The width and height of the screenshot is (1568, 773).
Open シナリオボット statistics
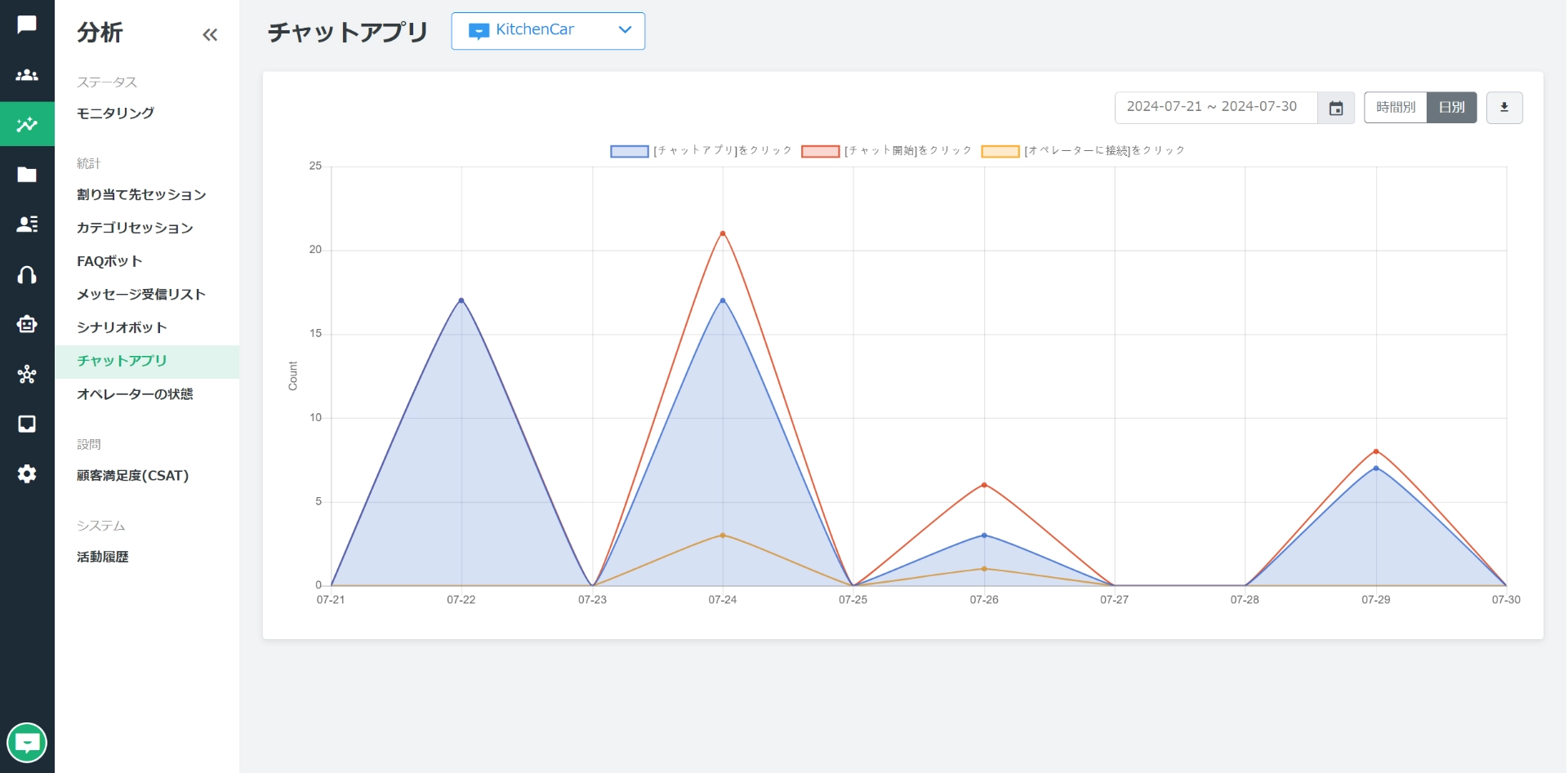click(x=122, y=328)
